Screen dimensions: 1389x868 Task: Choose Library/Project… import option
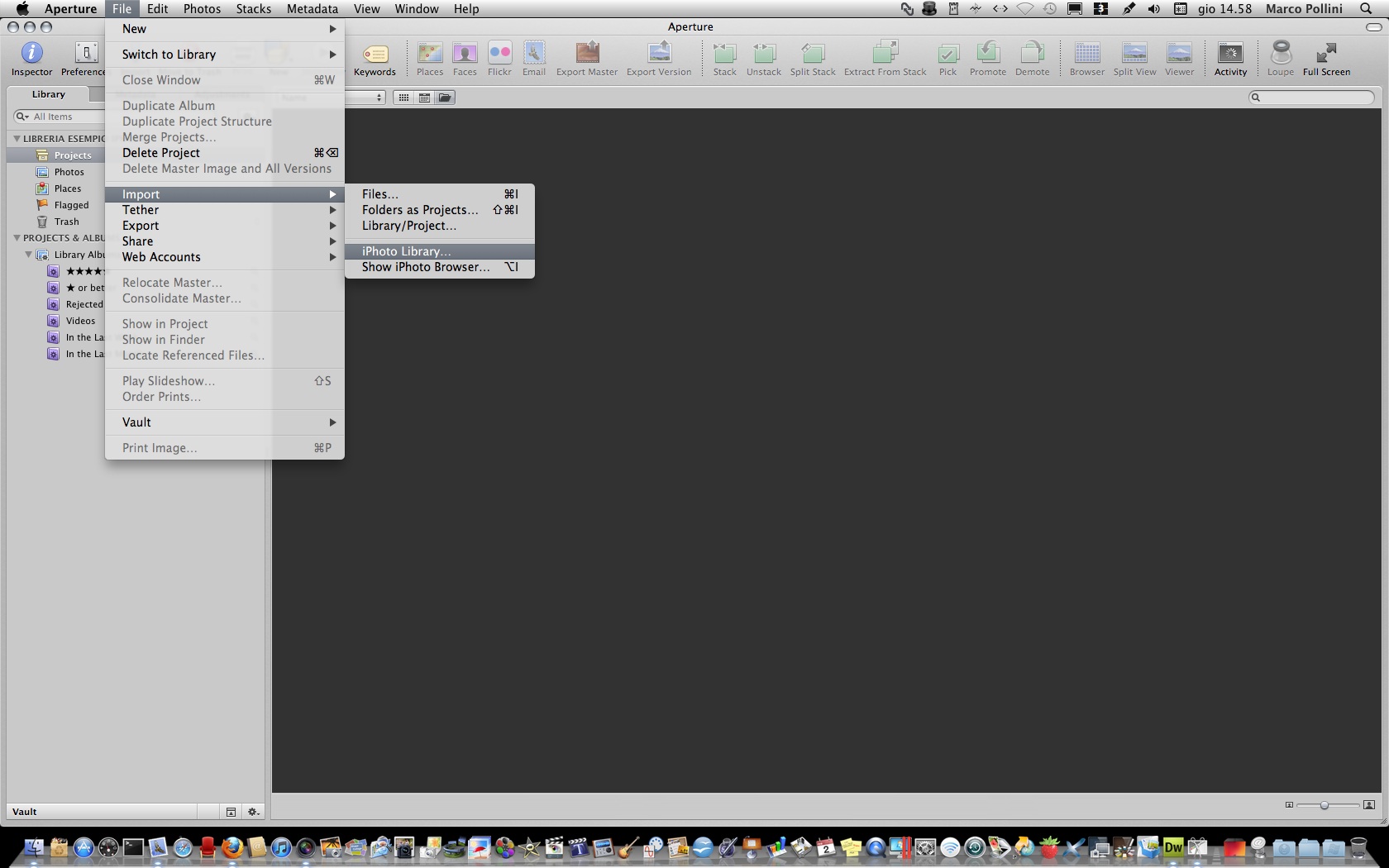point(440,226)
